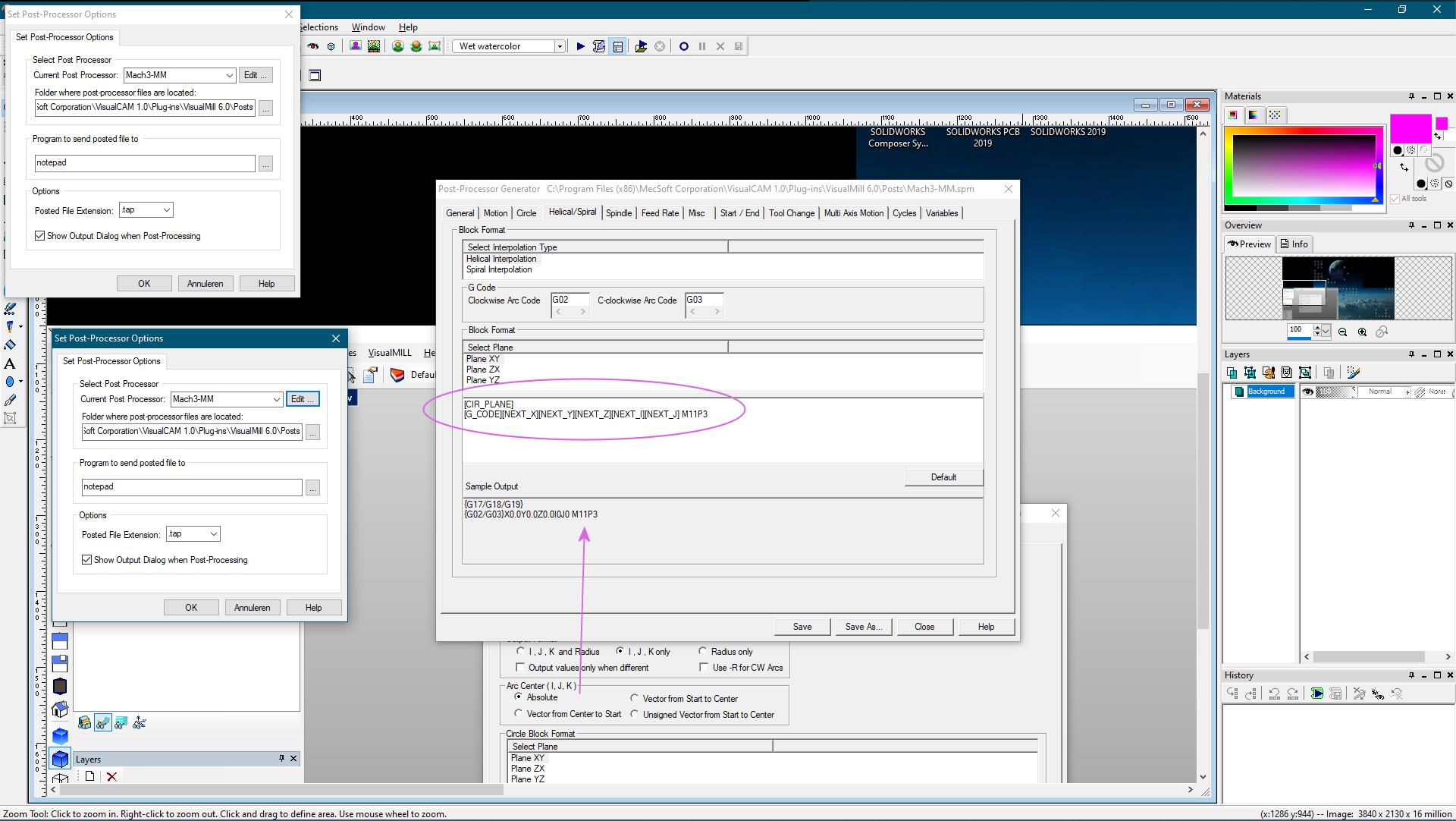Click the purple portrait photo toolbar icon
This screenshot has height=821, width=1456.
pyautogui.click(x=355, y=46)
